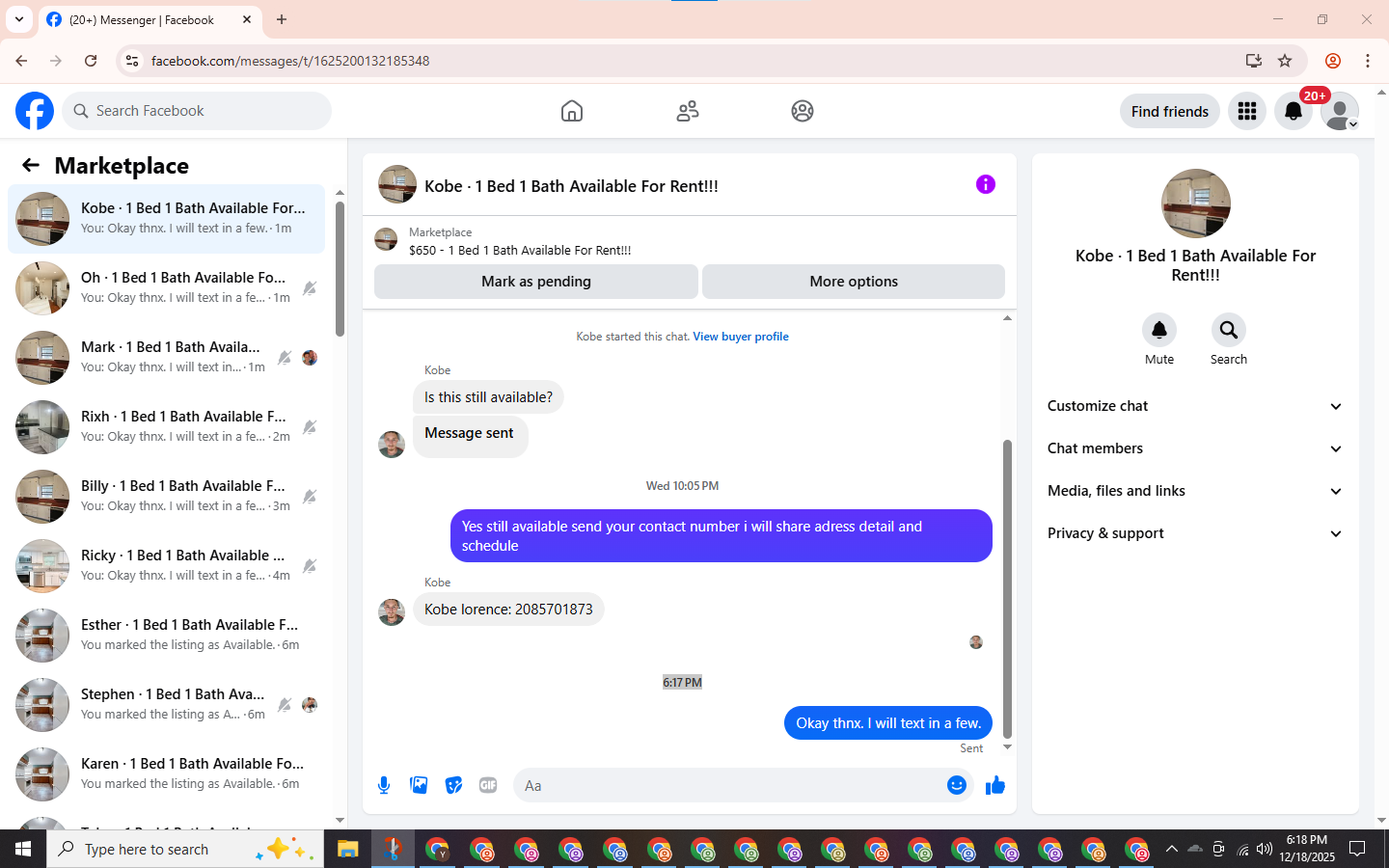This screenshot has width=1389, height=868.
Task: Bookmark this page with the star icon
Action: pos(1285,61)
